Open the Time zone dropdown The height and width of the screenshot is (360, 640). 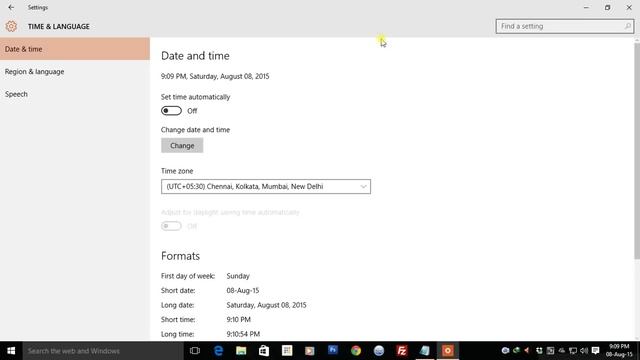(x=266, y=187)
